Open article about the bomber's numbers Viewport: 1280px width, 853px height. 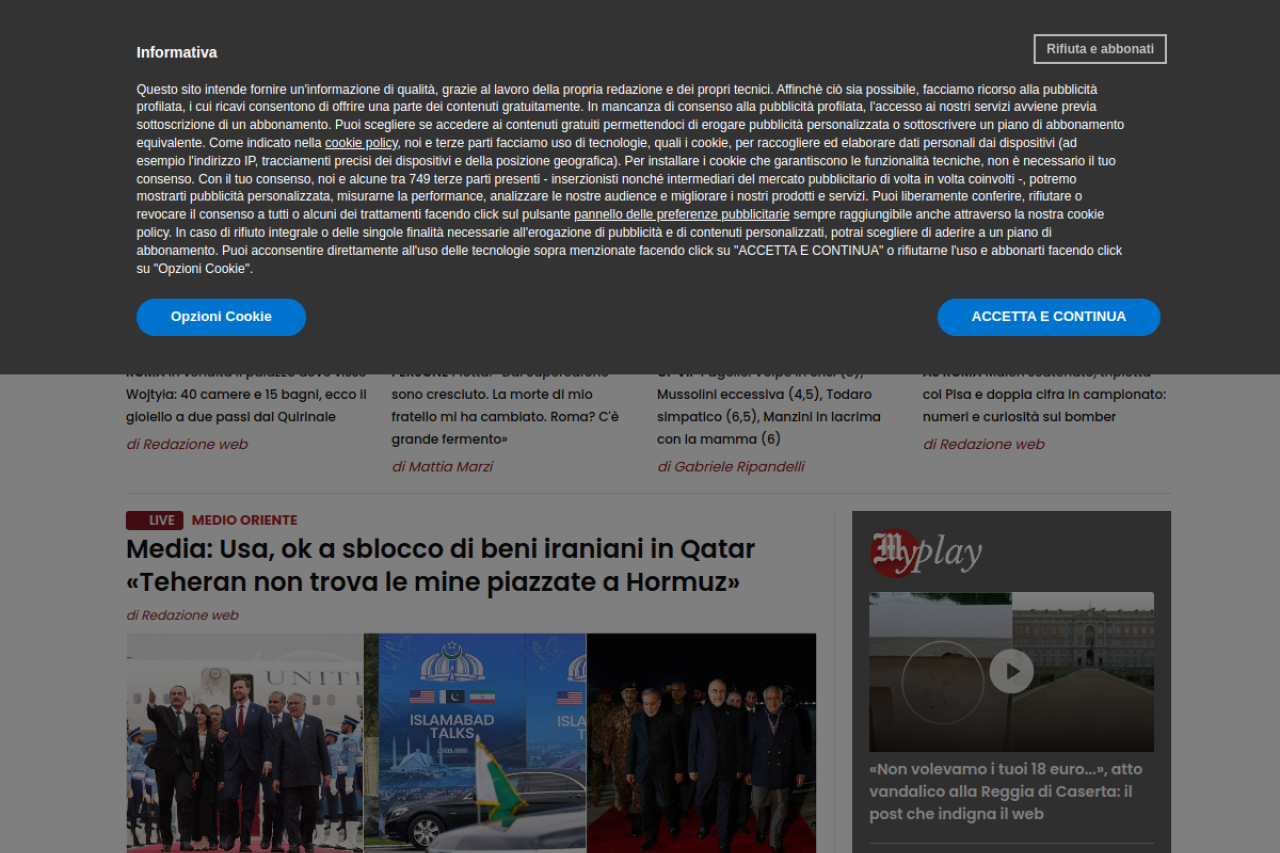pos(1043,405)
